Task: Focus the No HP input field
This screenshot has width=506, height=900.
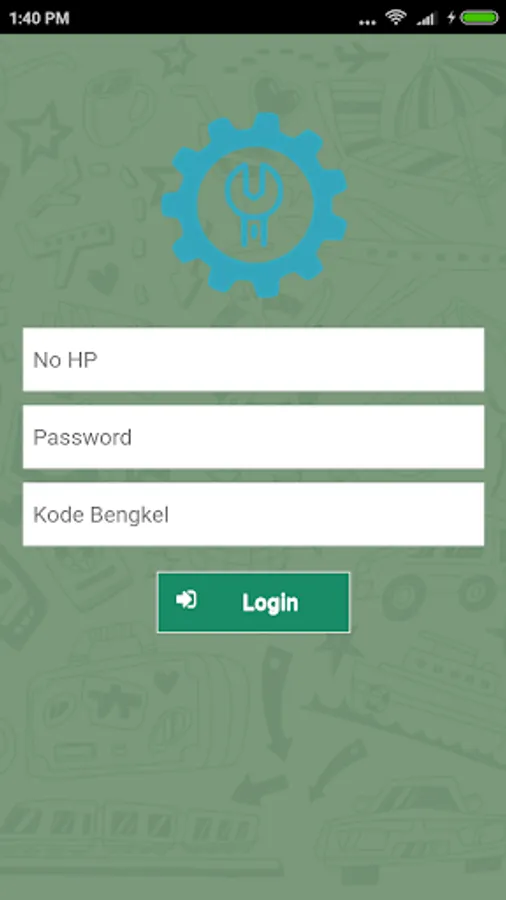Action: (x=253, y=360)
